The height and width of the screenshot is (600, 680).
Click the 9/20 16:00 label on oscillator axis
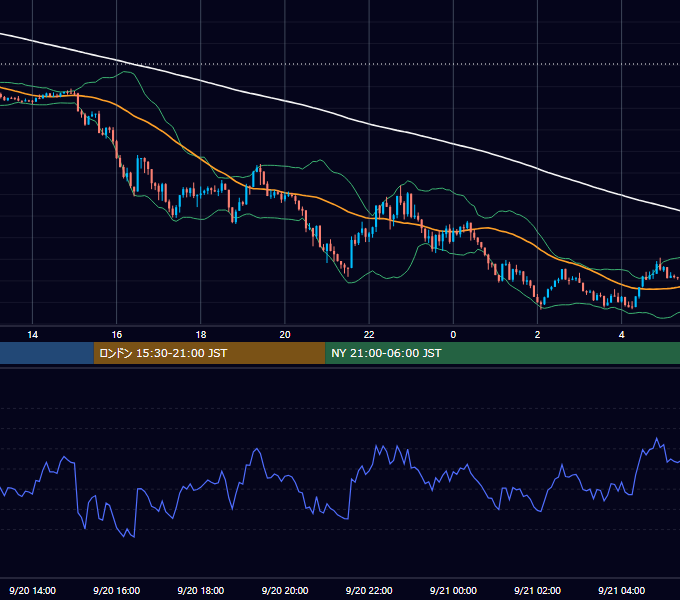point(117,590)
